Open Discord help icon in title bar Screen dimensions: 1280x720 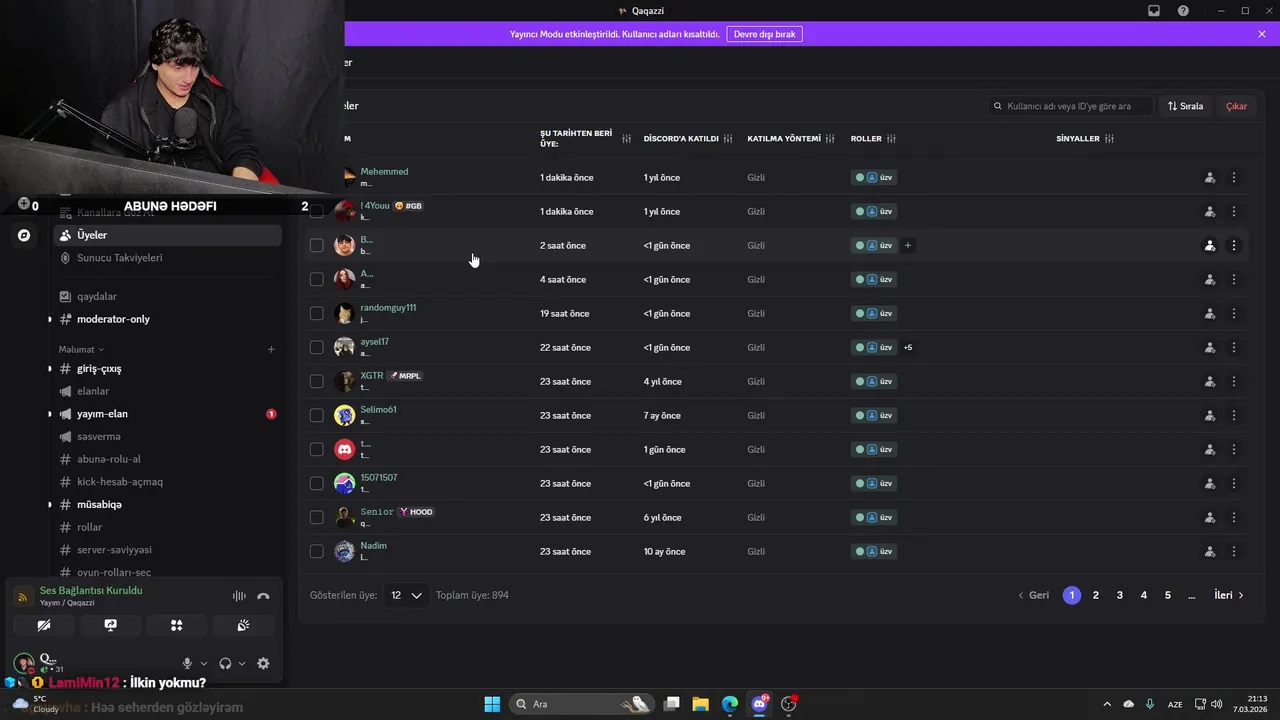[1183, 11]
